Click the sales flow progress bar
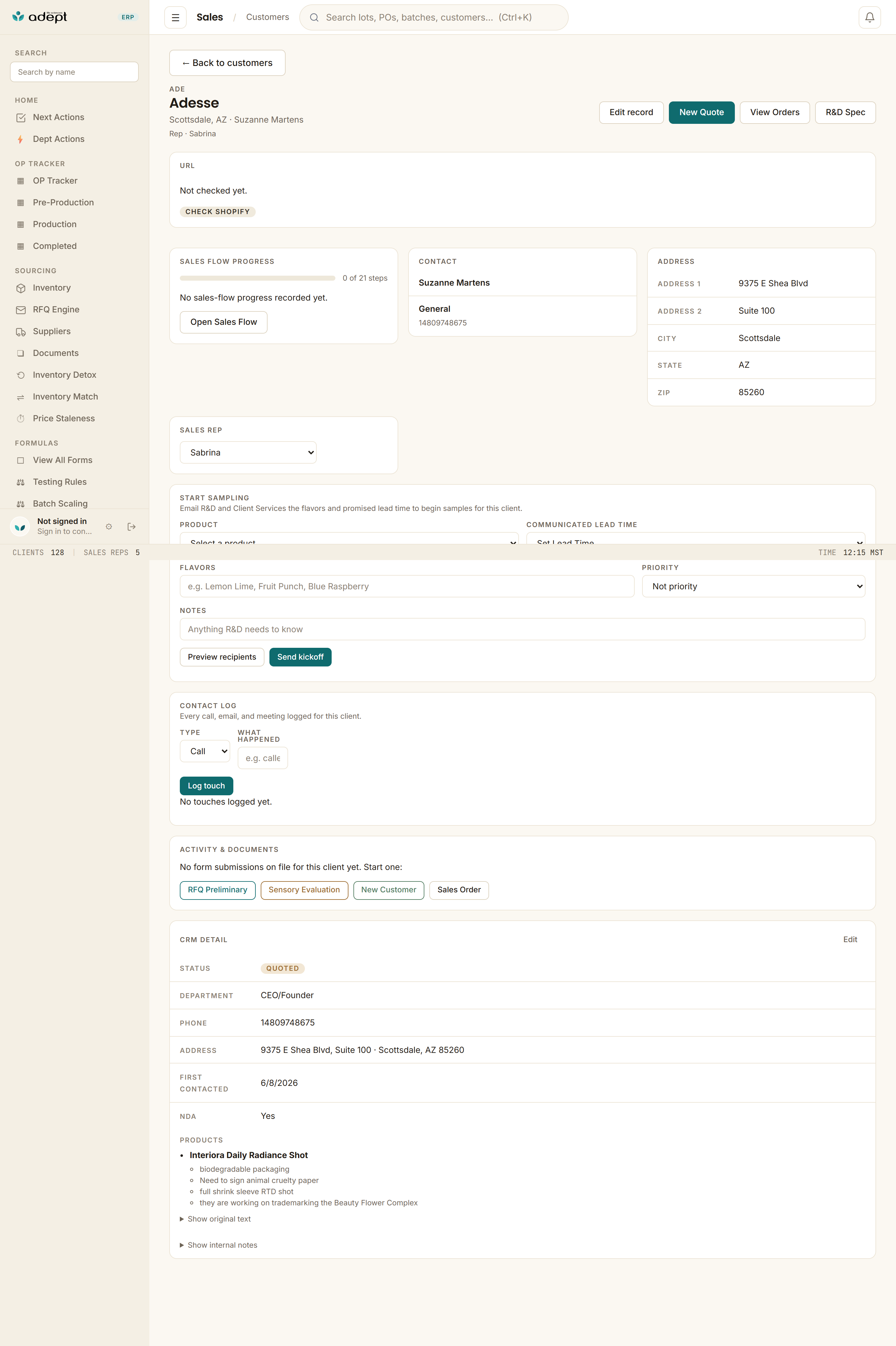Screen dimensions: 896x1346 pyautogui.click(x=257, y=278)
